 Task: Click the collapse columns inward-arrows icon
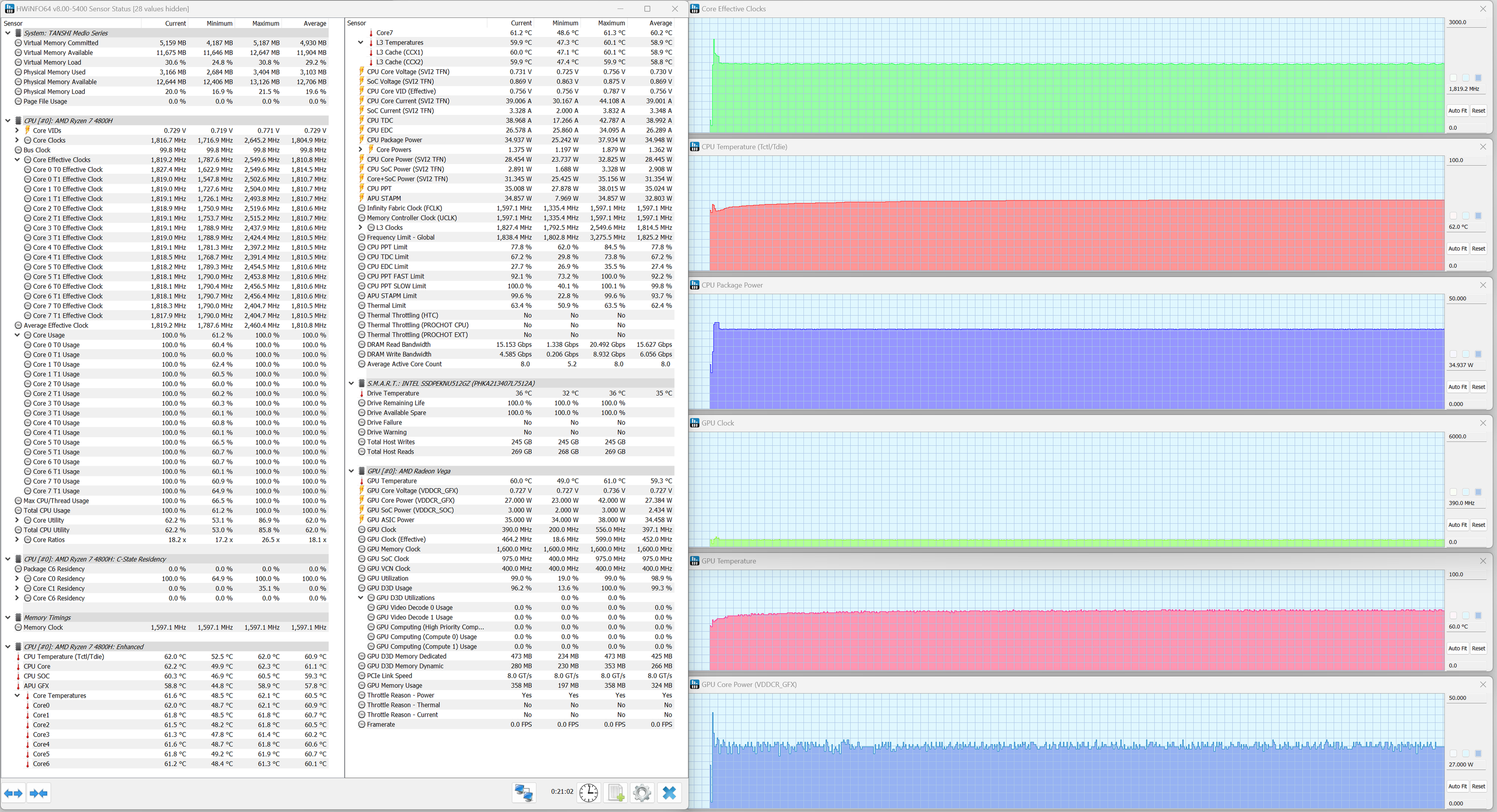39,793
